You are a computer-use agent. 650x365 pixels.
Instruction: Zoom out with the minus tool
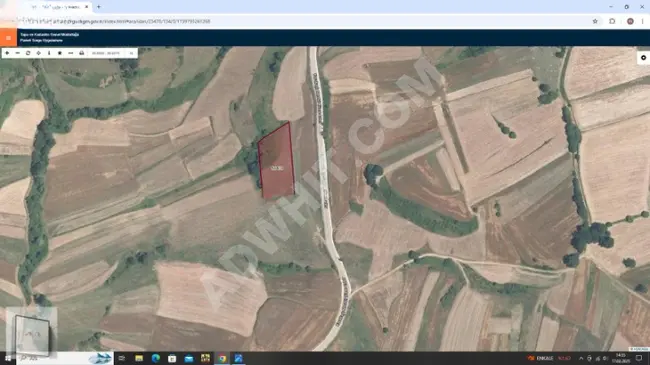pyautogui.click(x=17, y=53)
